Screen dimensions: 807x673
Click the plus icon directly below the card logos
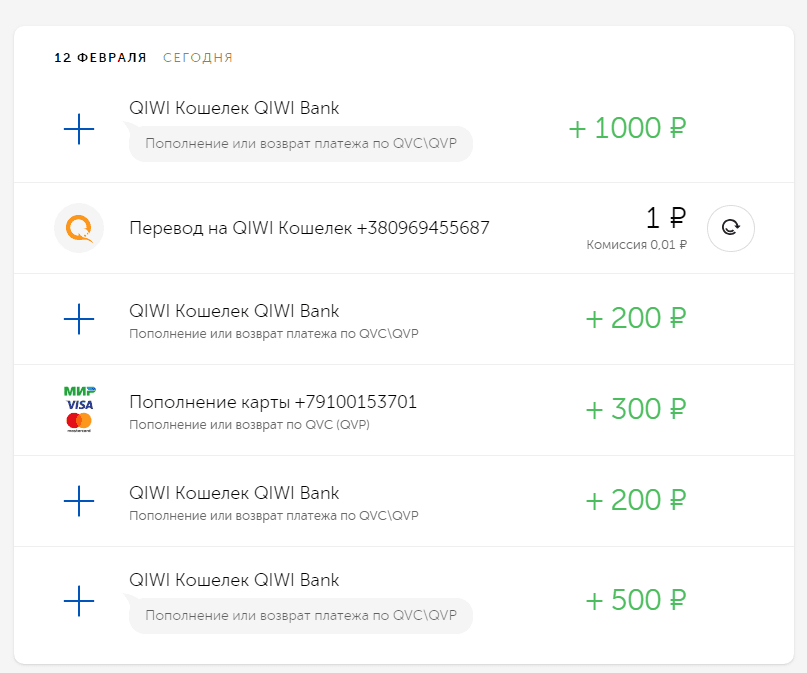click(x=79, y=500)
